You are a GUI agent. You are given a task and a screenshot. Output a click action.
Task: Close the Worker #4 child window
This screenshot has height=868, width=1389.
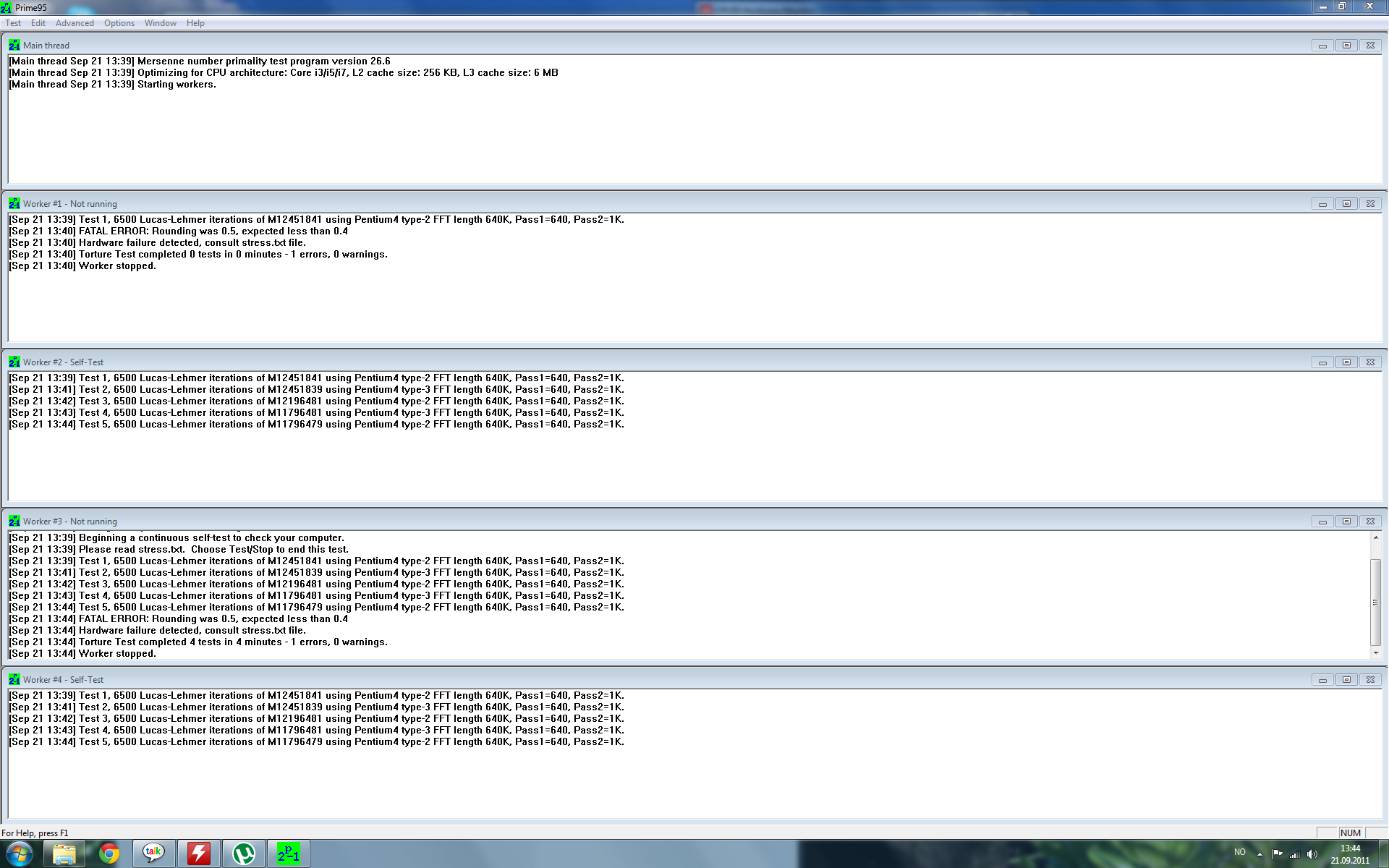[x=1370, y=679]
